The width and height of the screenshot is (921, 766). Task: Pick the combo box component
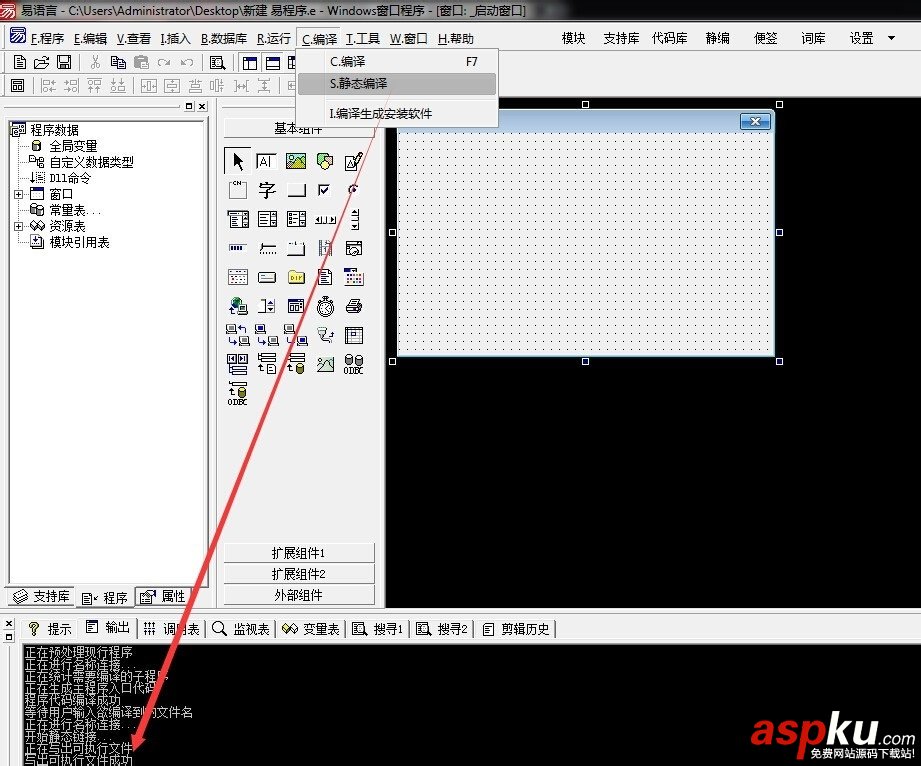coord(238,219)
